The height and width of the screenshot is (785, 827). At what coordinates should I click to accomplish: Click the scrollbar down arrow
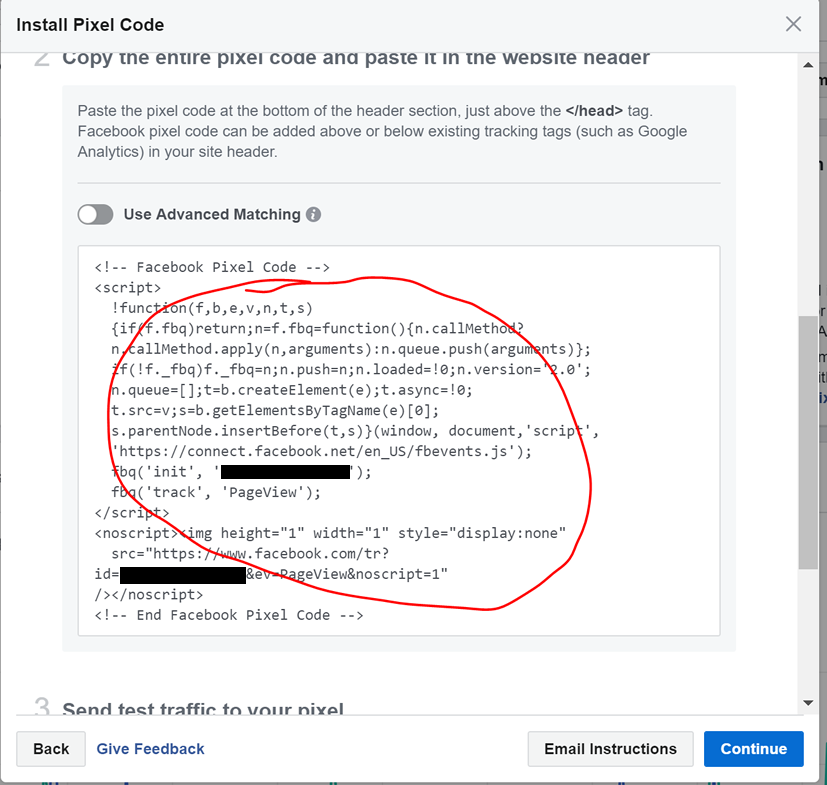(807, 703)
